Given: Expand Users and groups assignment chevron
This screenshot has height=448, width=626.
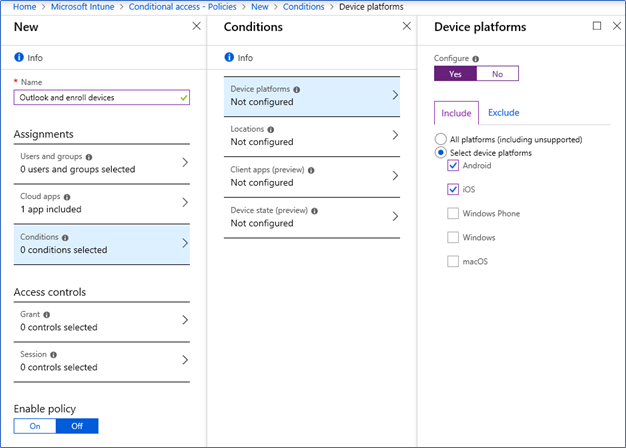Looking at the screenshot, I should (185, 163).
